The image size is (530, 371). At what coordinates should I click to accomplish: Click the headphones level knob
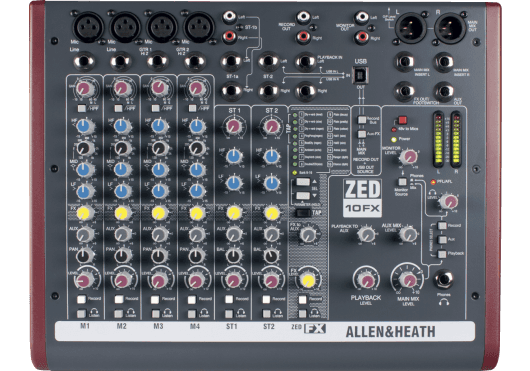(x=450, y=202)
